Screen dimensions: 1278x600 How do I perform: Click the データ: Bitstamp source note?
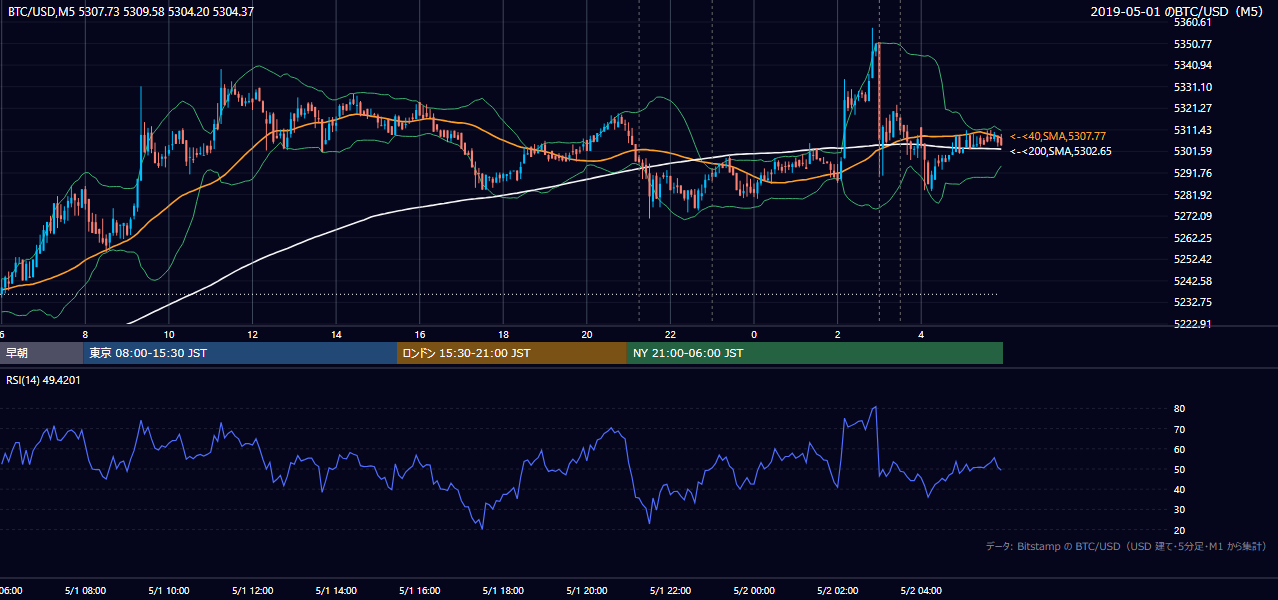[x=1126, y=547]
